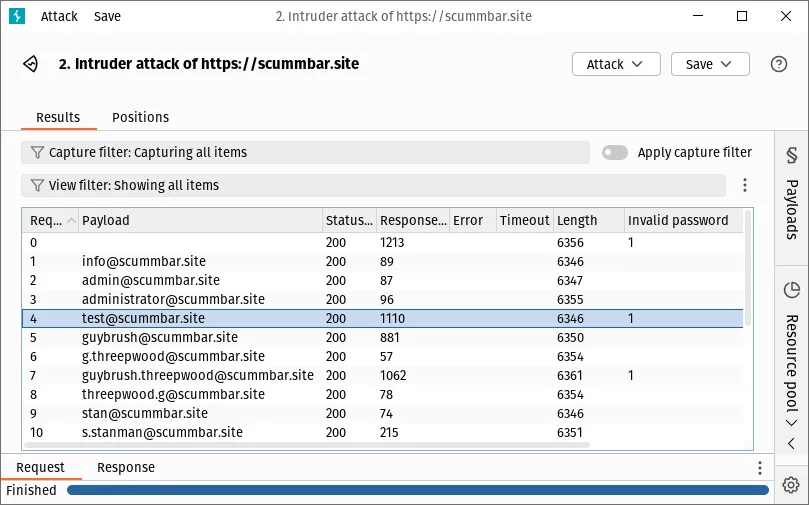This screenshot has height=505, width=809.
Task: Sort by Timeout column header
Action: [525, 221]
